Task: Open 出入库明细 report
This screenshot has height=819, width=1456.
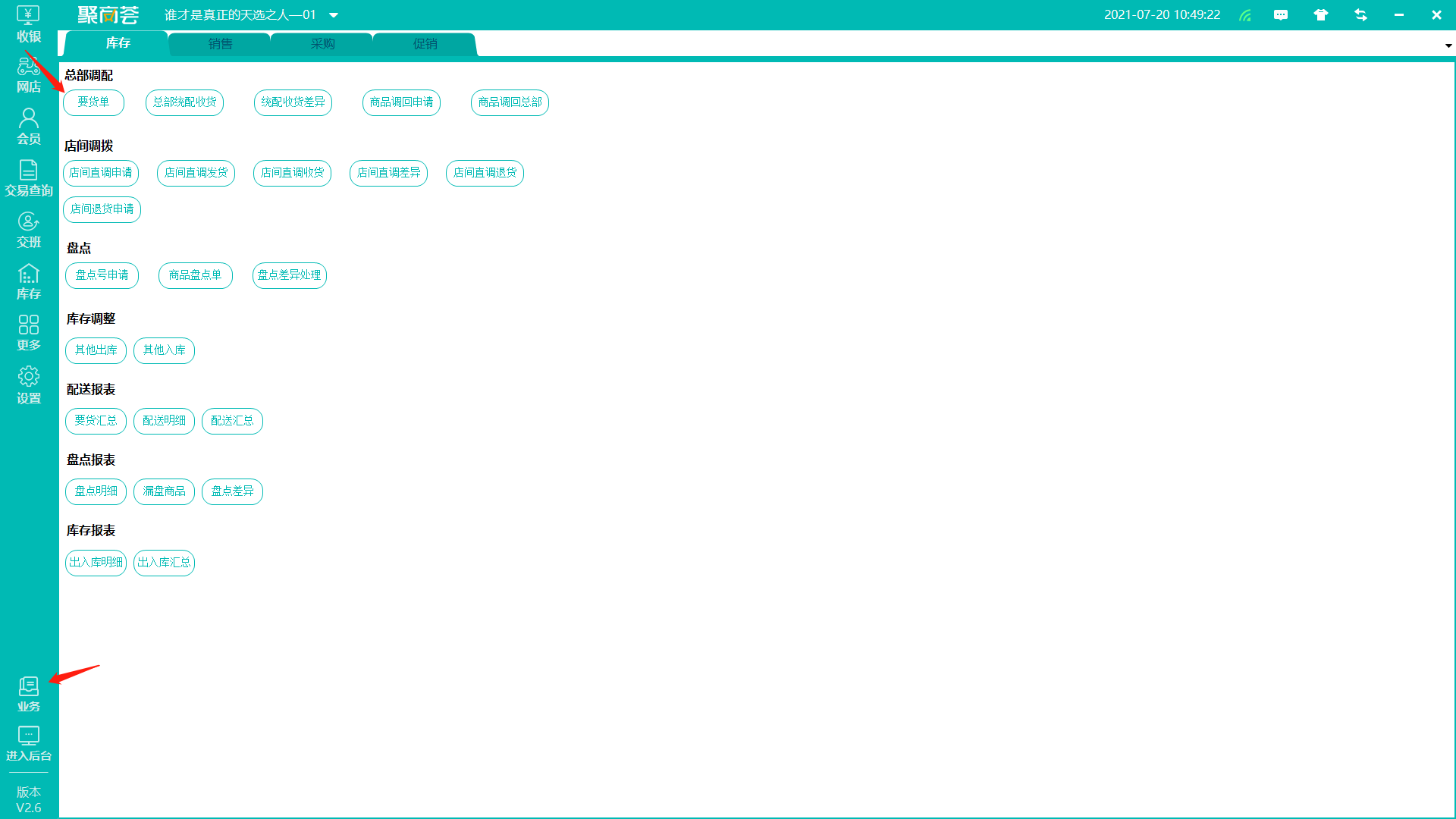Action: point(96,563)
